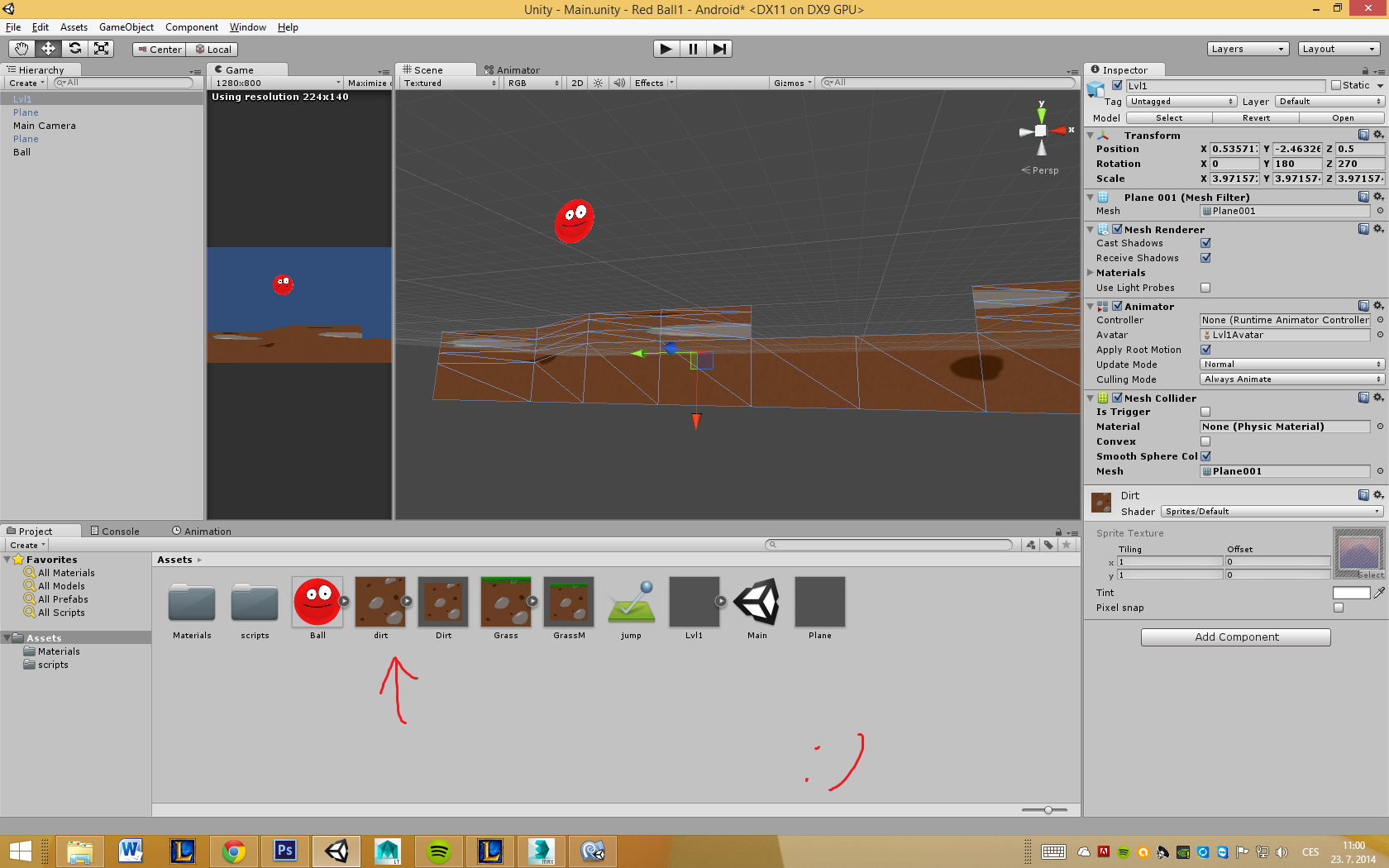Image resolution: width=1389 pixels, height=868 pixels.
Task: Switch to the Animator tab
Action: click(x=513, y=70)
